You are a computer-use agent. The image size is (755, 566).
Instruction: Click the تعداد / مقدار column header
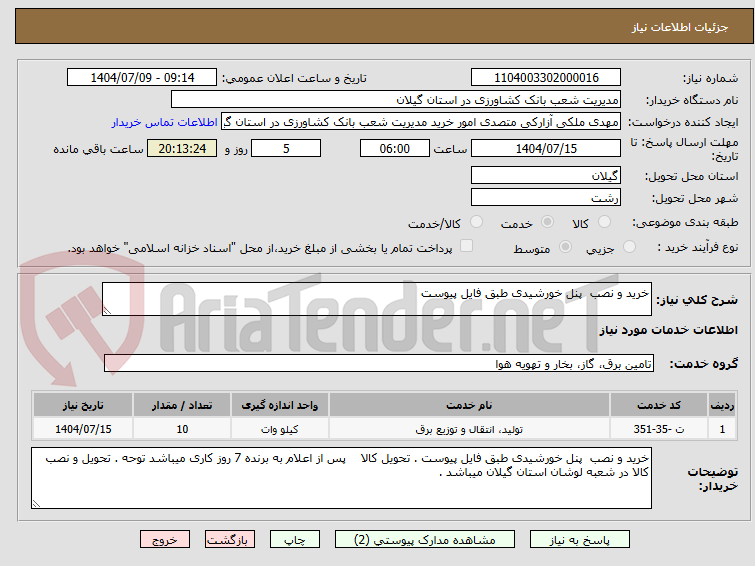coord(182,405)
